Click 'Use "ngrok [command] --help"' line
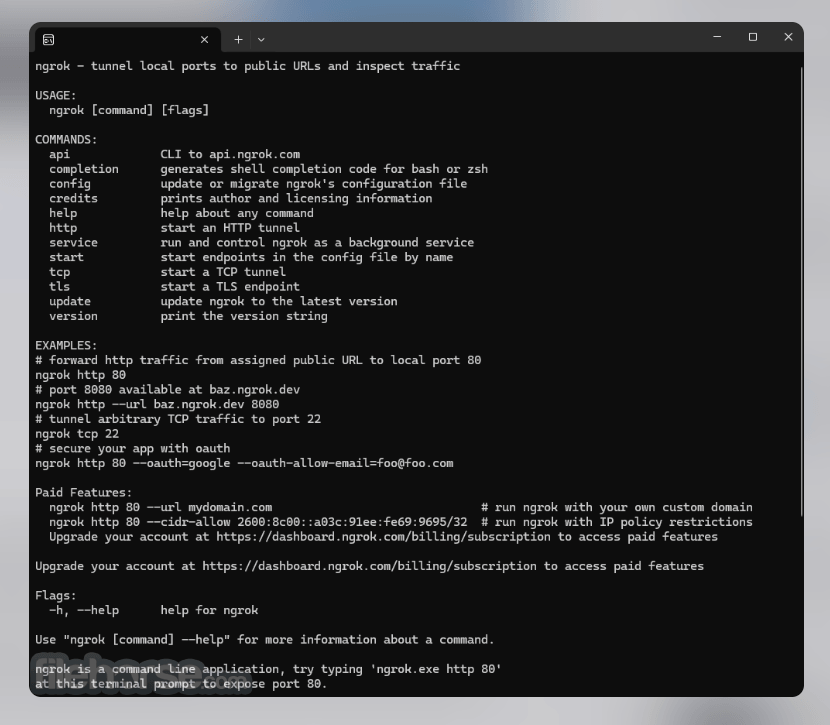 tap(264, 640)
